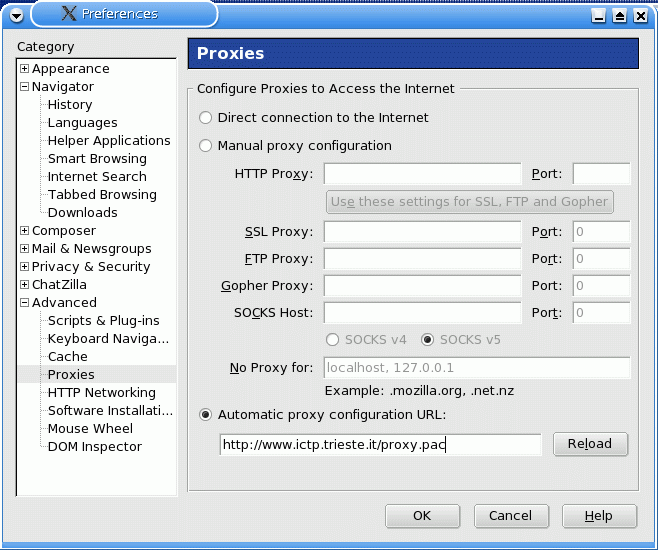Select HTTP Networking in category tree
The width and height of the screenshot is (658, 550).
point(101,393)
